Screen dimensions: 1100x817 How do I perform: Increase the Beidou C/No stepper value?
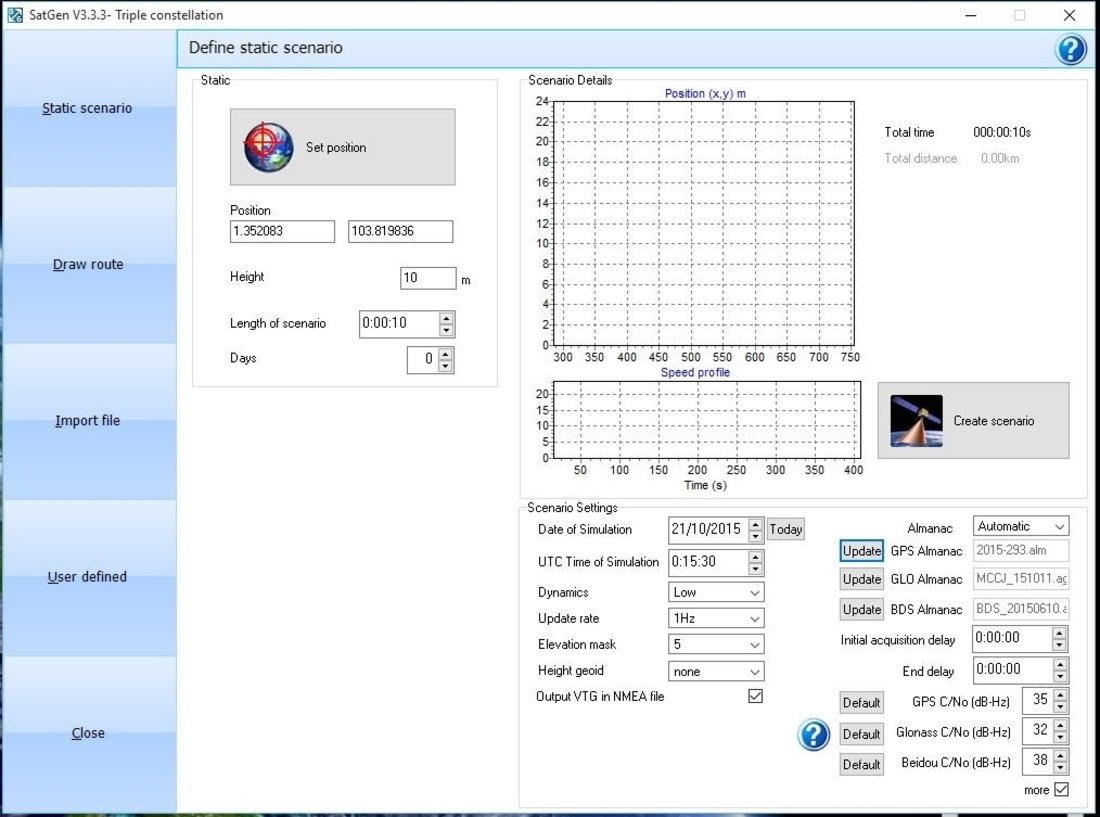1060,756
